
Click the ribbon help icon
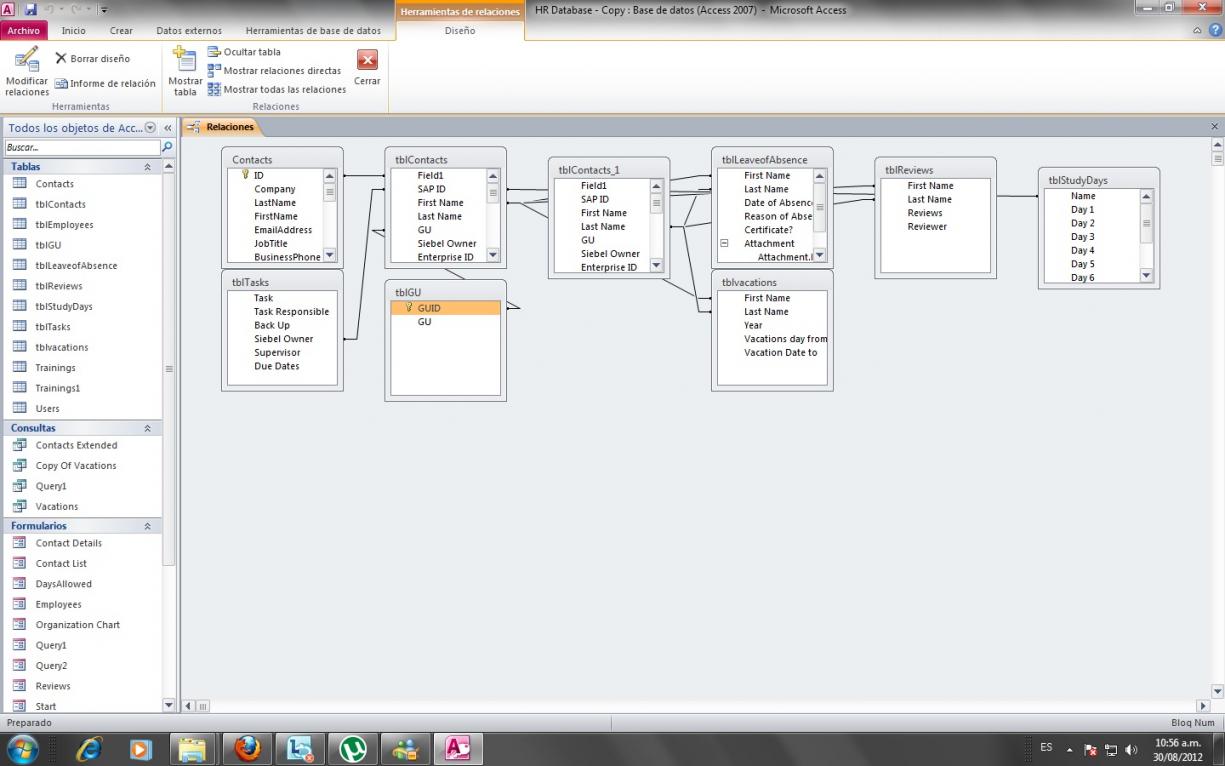pos(1213,31)
